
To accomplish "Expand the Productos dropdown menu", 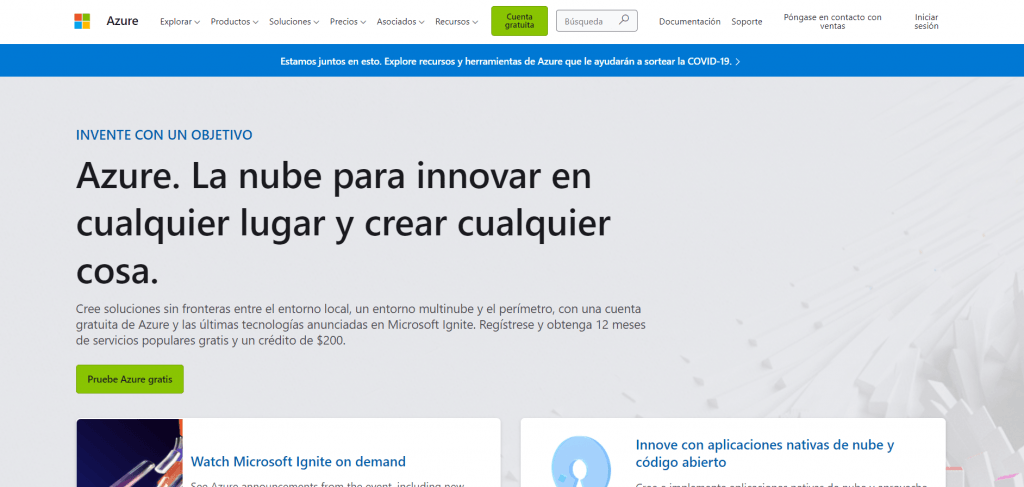I will tap(234, 22).
